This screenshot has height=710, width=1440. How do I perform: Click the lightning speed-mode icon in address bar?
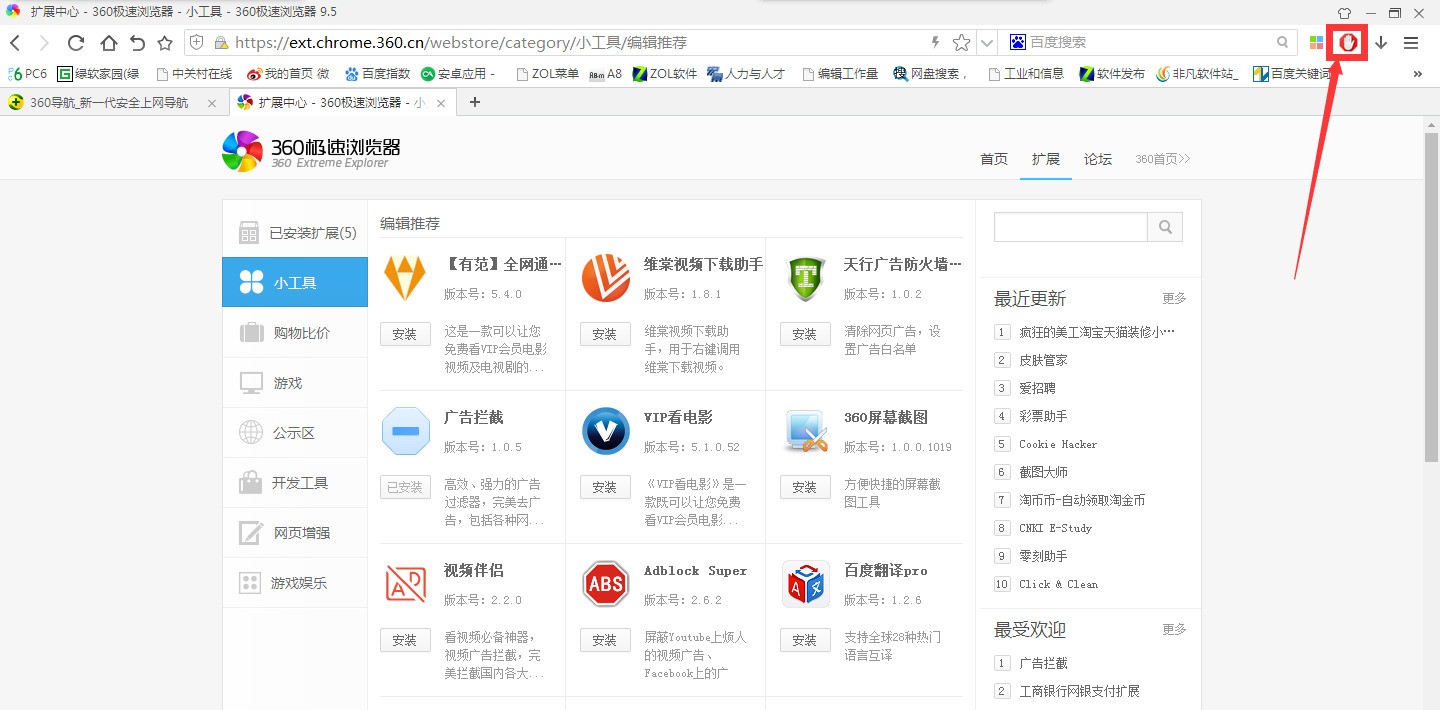click(936, 43)
